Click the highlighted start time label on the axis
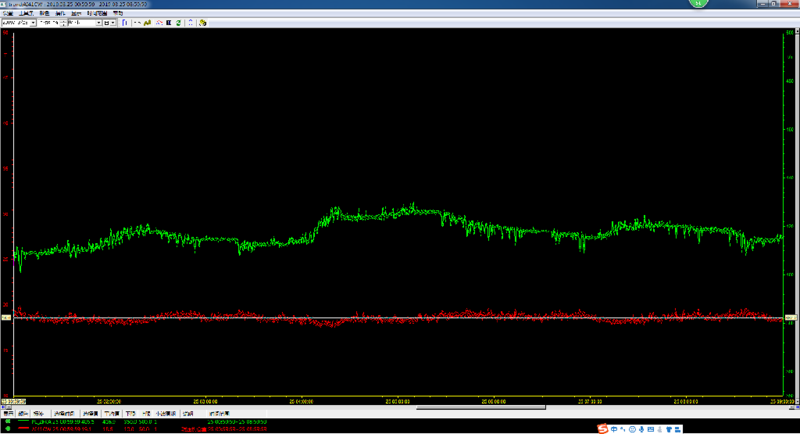 pyautogui.click(x=14, y=401)
